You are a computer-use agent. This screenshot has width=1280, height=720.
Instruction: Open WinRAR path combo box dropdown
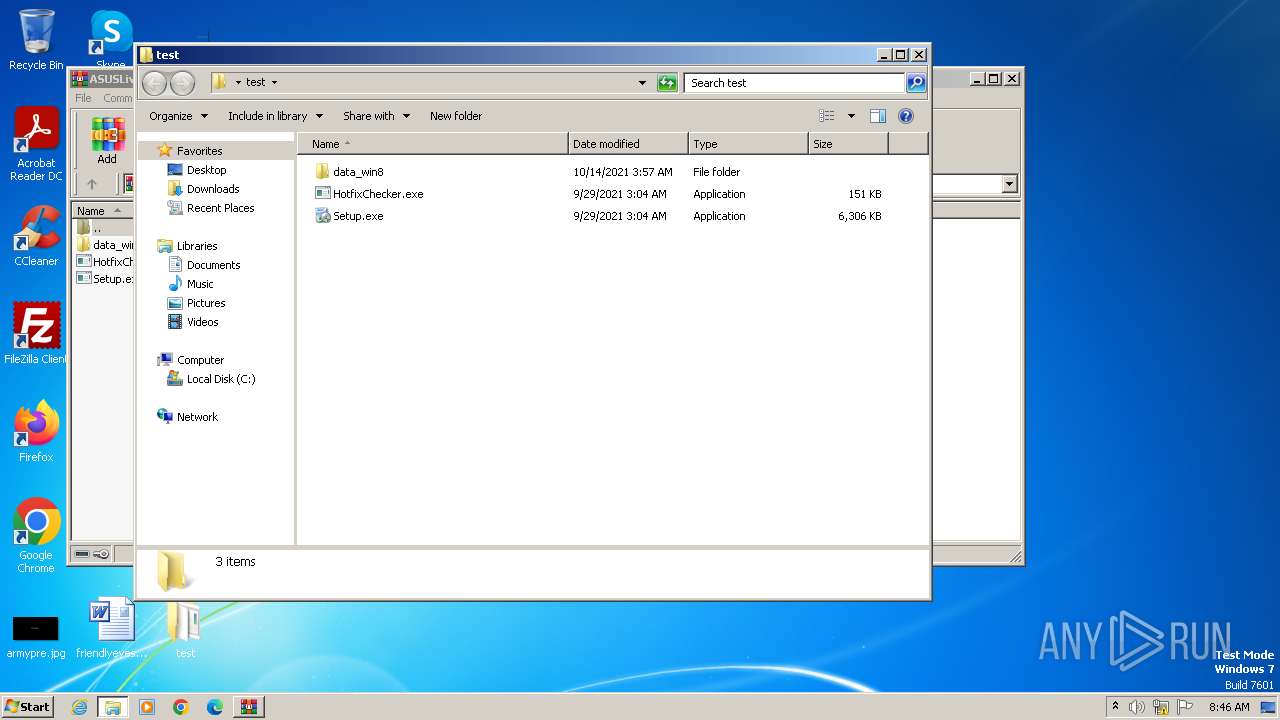[1009, 184]
